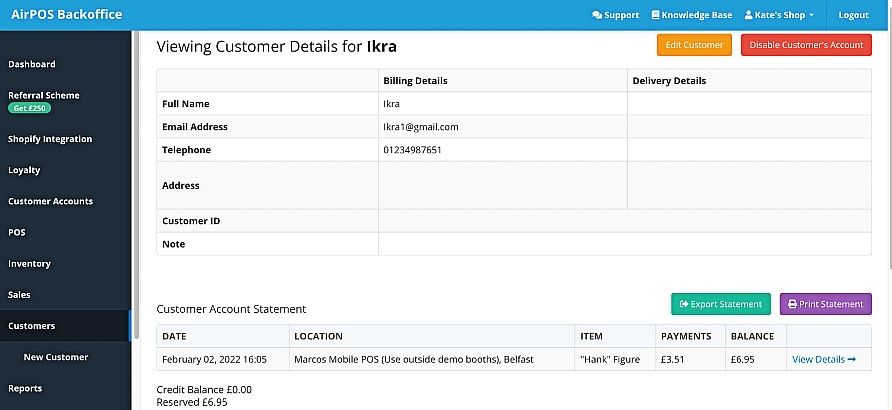Click the Logout link
This screenshot has height=410, width=892.
(853, 15)
